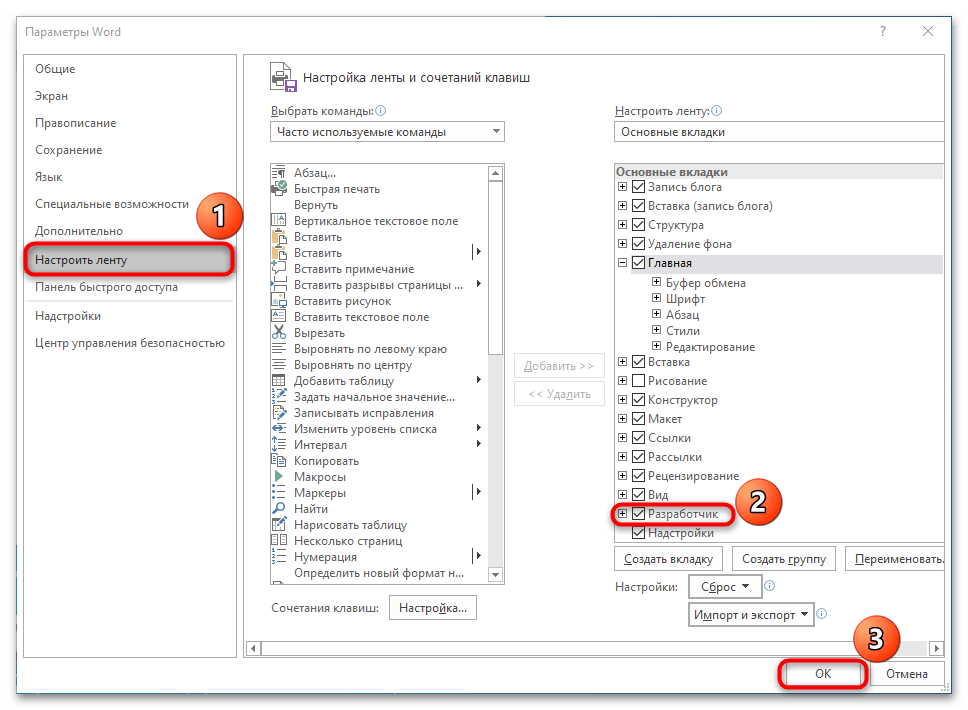Click the scissors icon for 'Вырезать'
The width and height of the screenshot is (968, 710).
click(279, 332)
